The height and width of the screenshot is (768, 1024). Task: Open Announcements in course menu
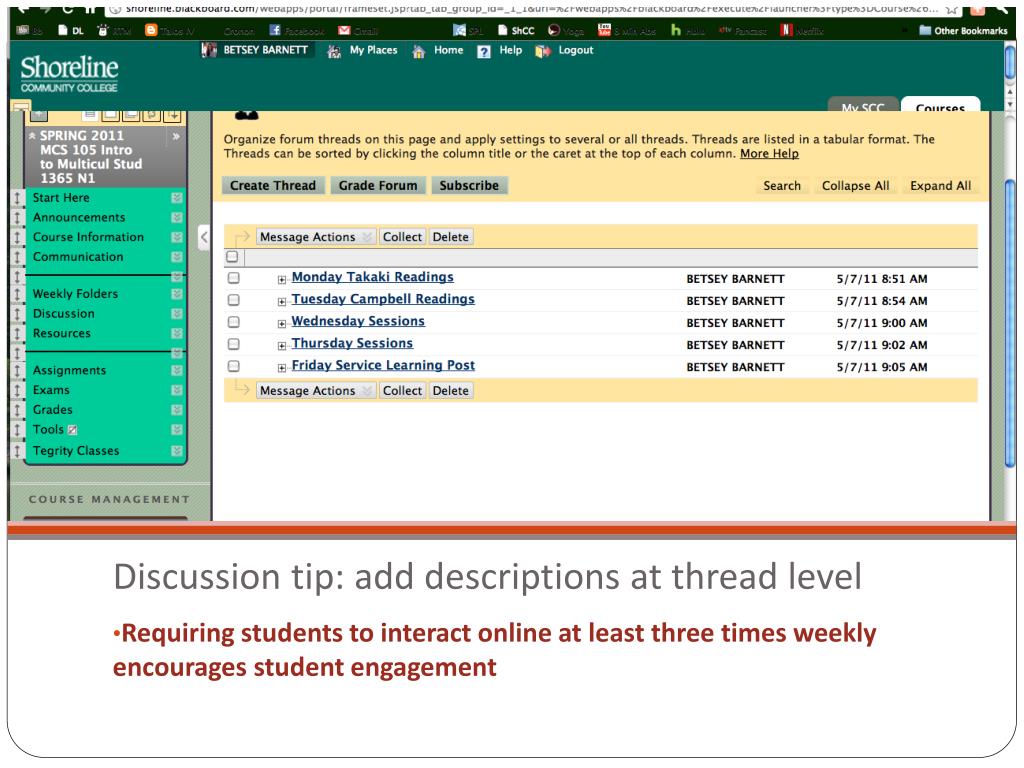pos(79,217)
